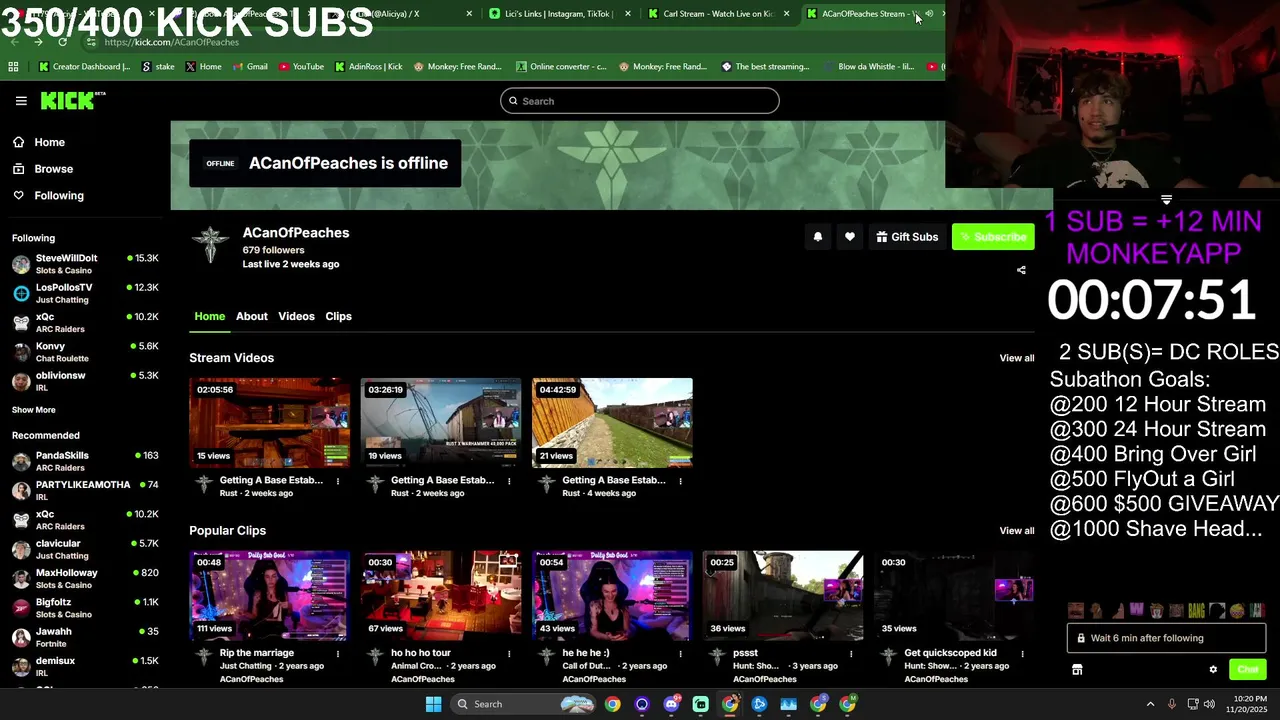Open Windows Start menu

tap(433, 704)
